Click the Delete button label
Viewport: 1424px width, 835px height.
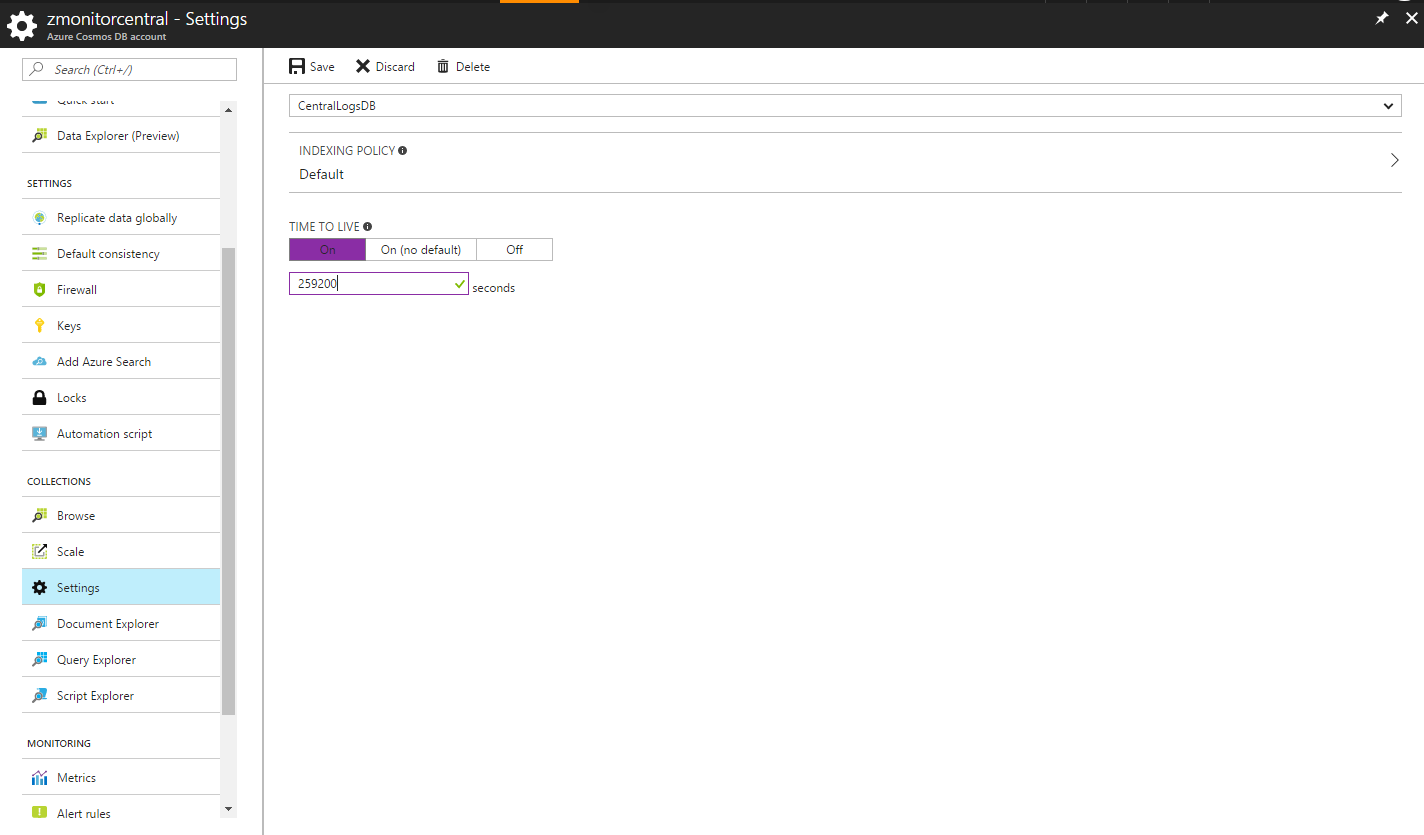[x=473, y=67]
